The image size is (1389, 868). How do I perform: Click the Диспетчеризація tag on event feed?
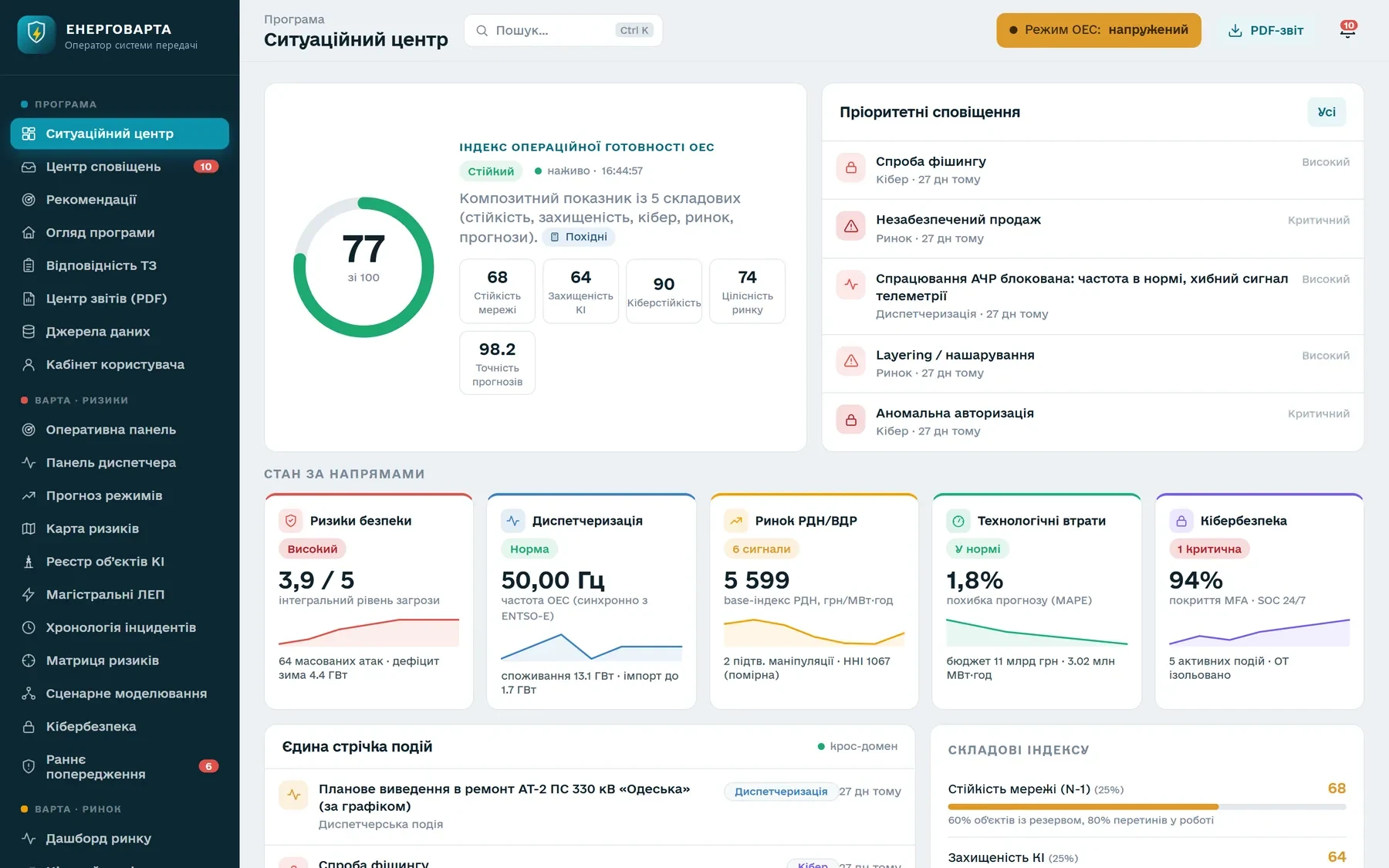pyautogui.click(x=781, y=792)
